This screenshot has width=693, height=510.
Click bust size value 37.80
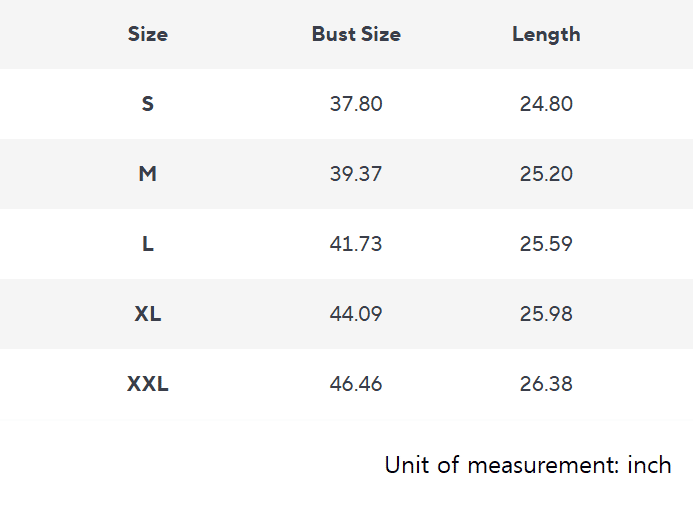[356, 104]
